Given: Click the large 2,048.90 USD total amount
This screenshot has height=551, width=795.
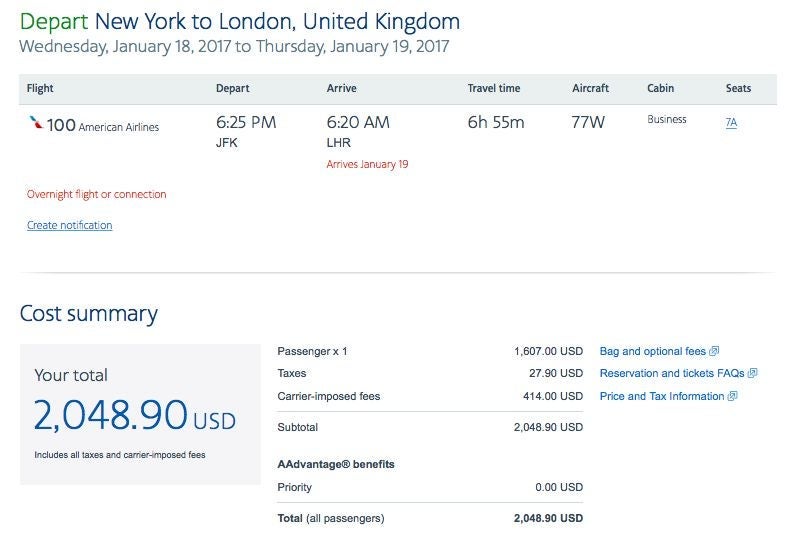Looking at the screenshot, I should (x=134, y=415).
